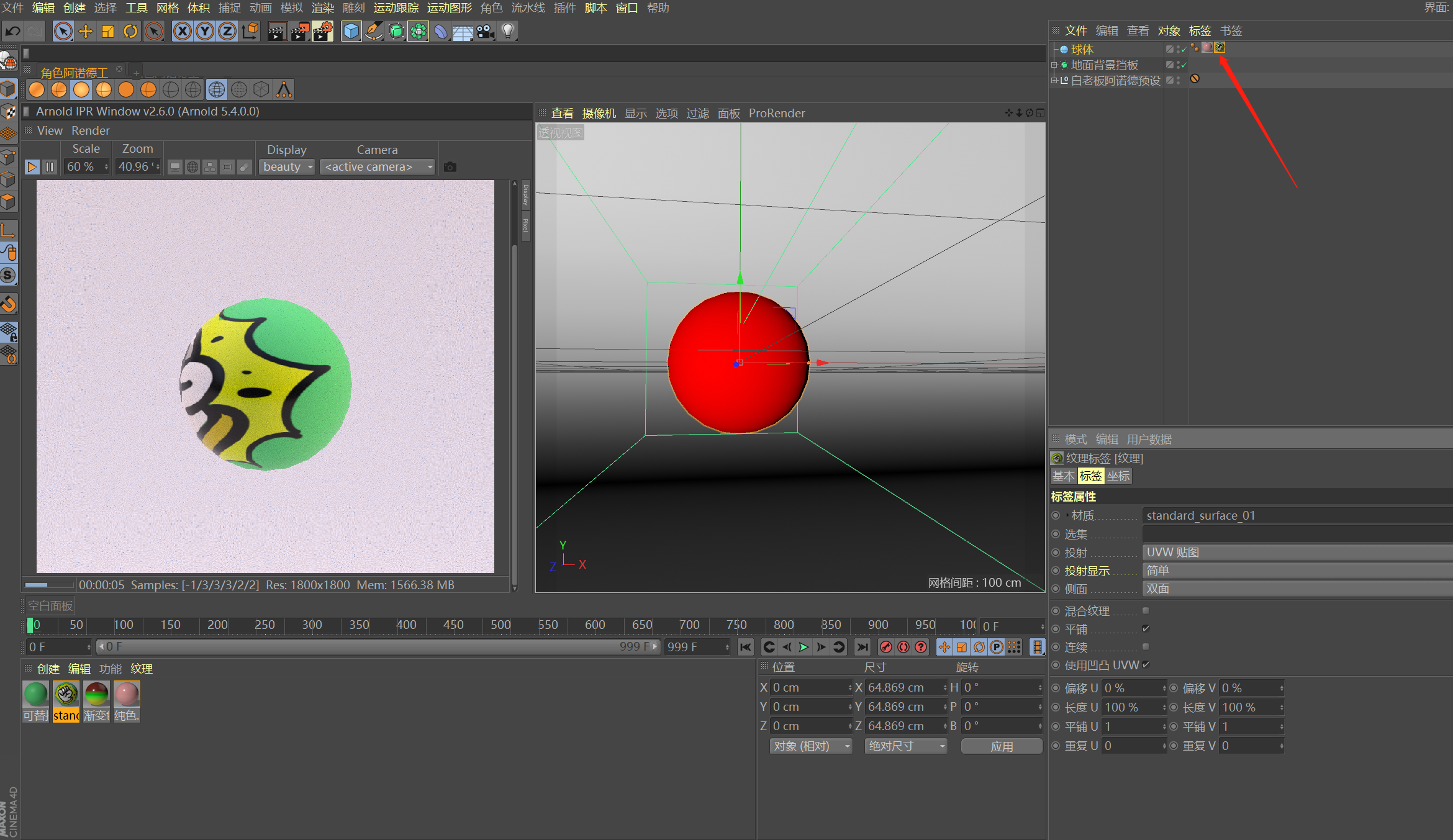Click the record active objects keyframe button

[x=885, y=647]
